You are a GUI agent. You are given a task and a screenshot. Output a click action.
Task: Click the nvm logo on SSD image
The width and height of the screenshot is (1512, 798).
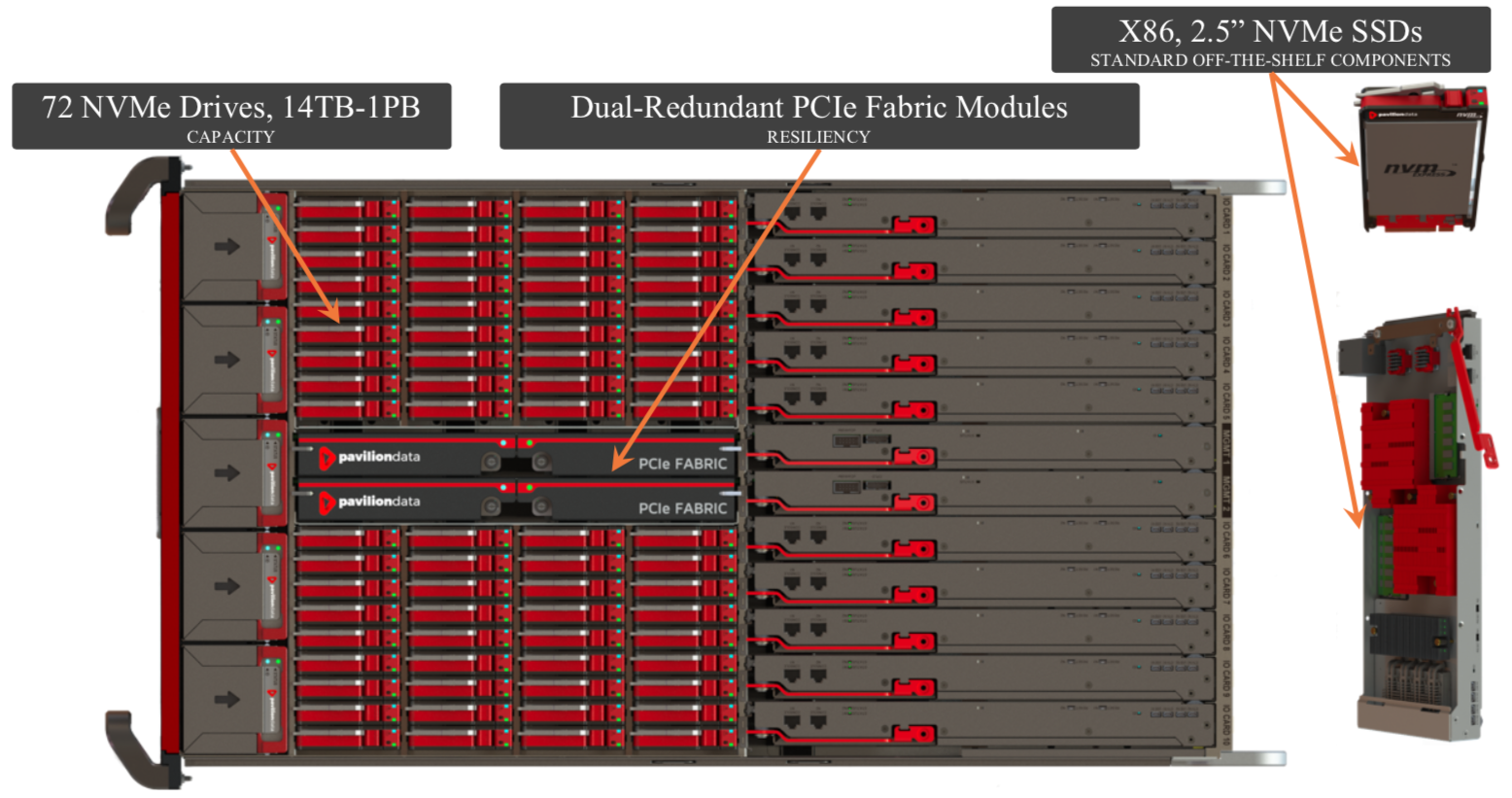click(1421, 170)
